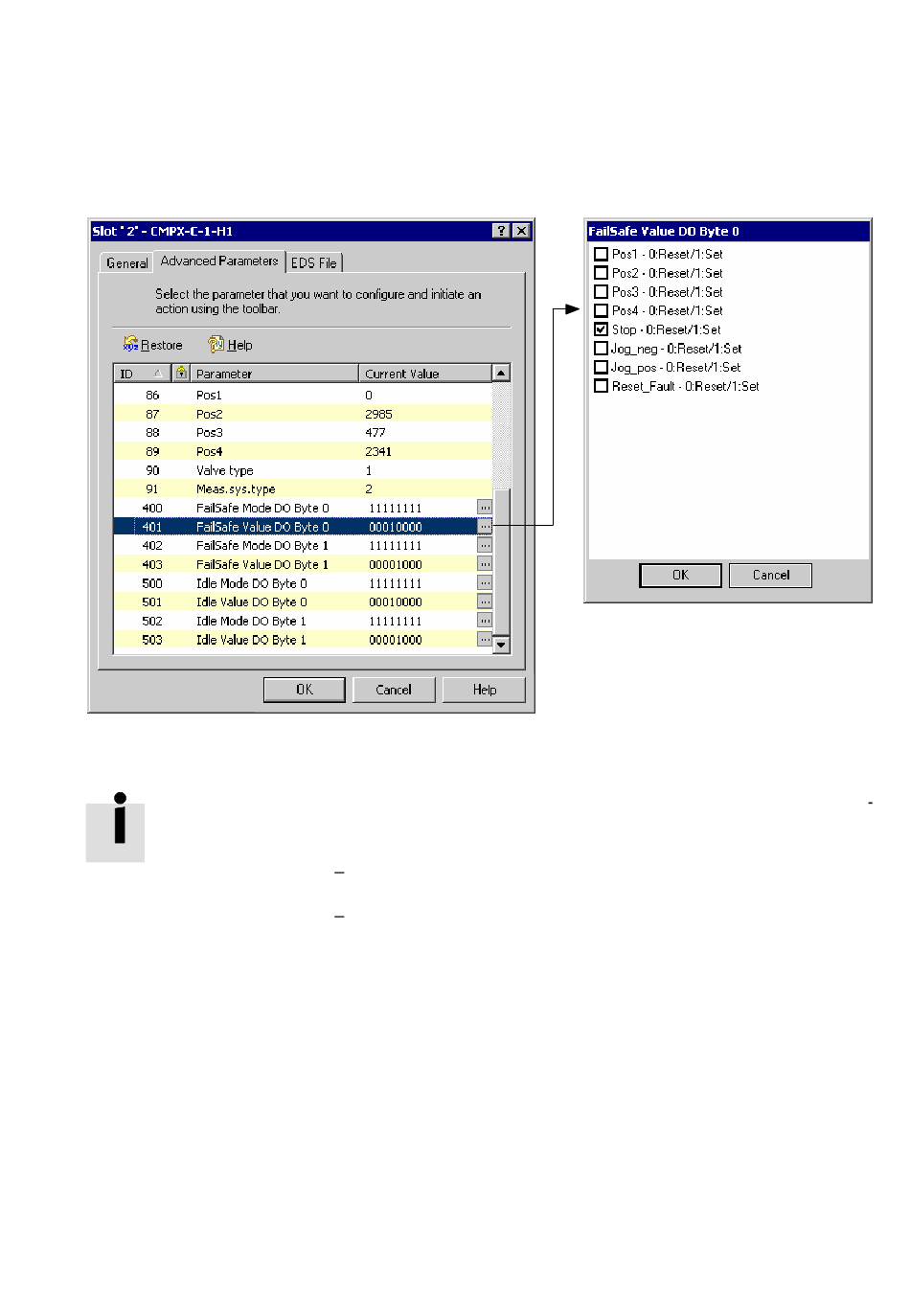Click the ID cell 503

152,639
